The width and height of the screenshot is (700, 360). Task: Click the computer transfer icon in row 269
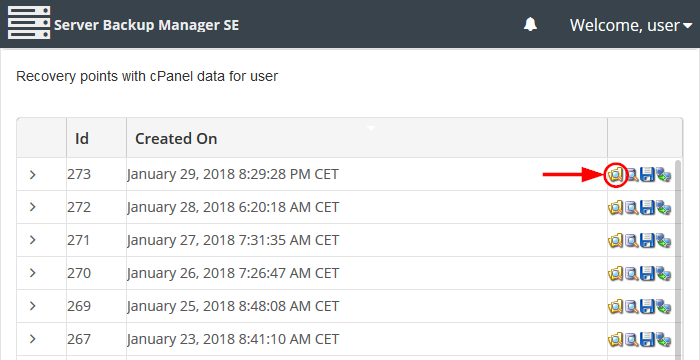663,306
